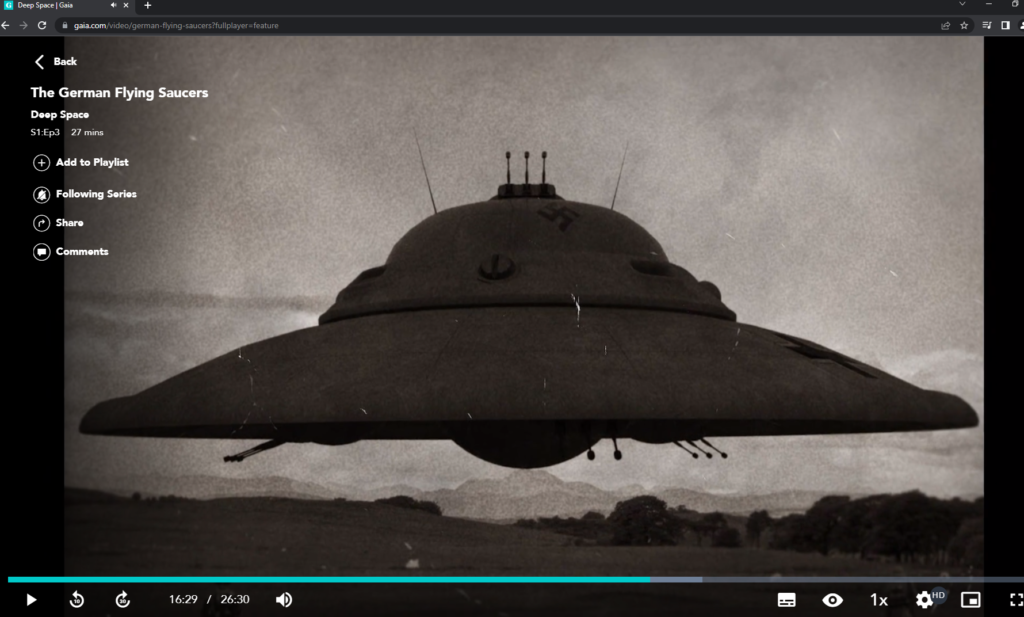Share this episode
Image resolution: width=1024 pixels, height=617 pixels.
pos(59,223)
